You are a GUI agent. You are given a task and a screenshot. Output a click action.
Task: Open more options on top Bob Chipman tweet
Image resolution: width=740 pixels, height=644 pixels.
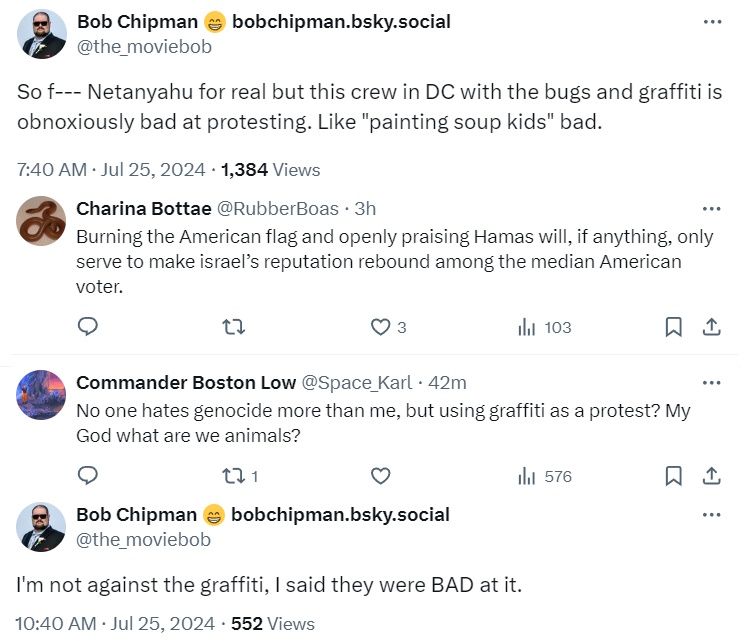711,22
